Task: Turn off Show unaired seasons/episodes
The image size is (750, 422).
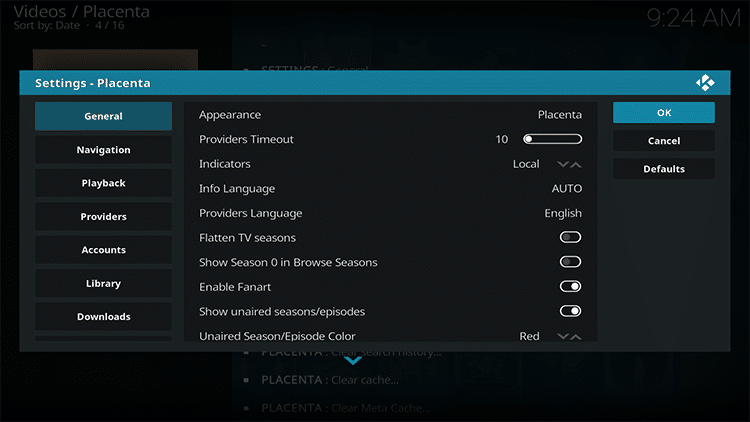Action: 571,311
